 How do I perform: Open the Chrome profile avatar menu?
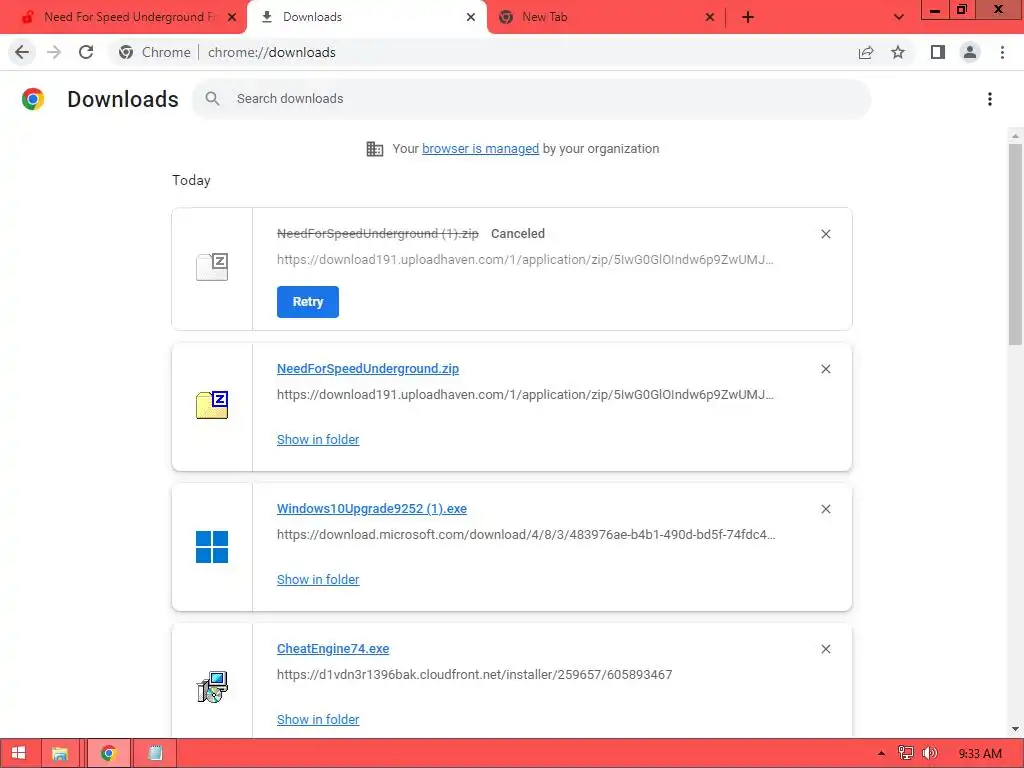(x=970, y=52)
